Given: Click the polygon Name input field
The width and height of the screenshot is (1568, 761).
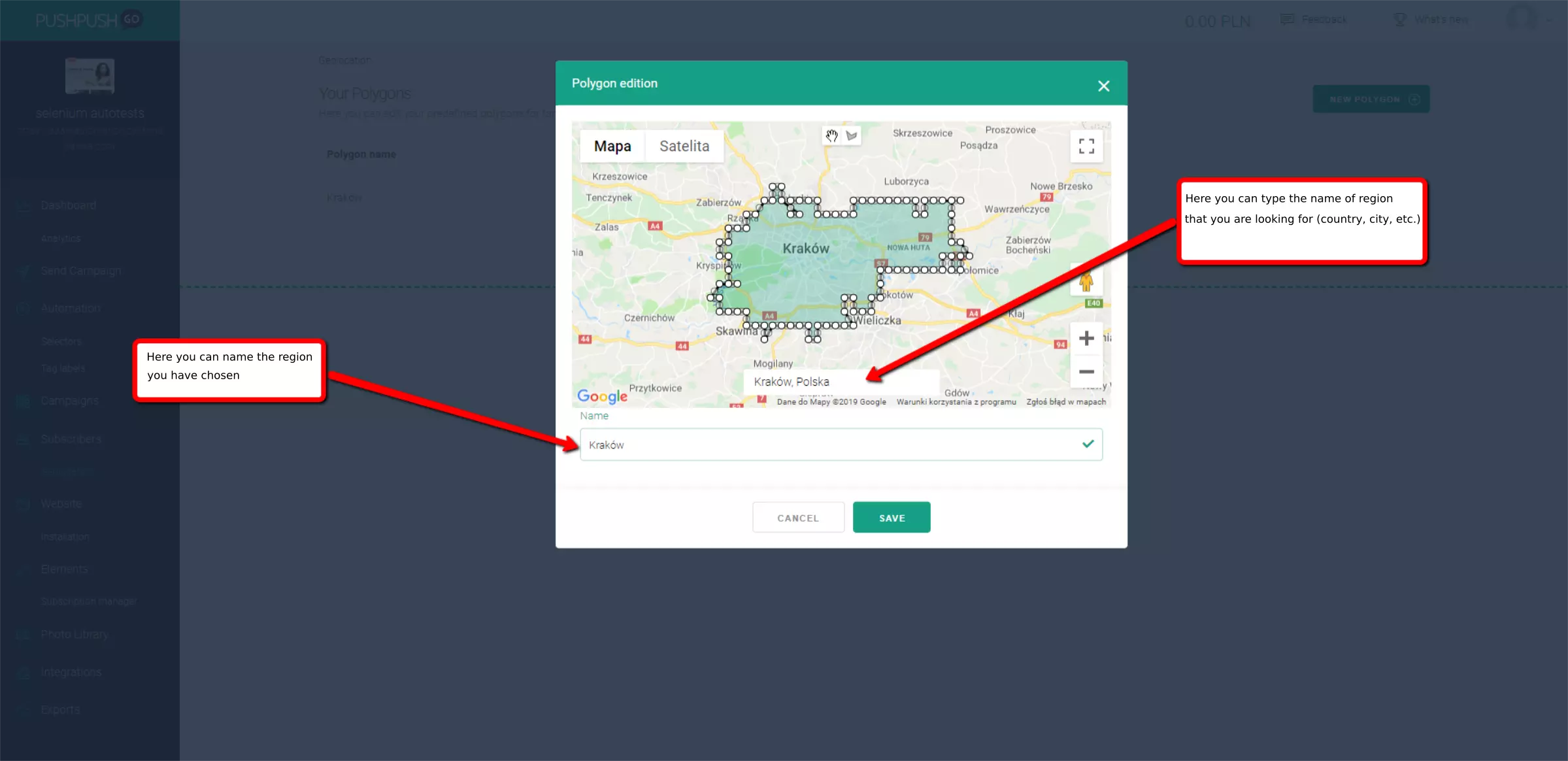Looking at the screenshot, I should click(841, 445).
